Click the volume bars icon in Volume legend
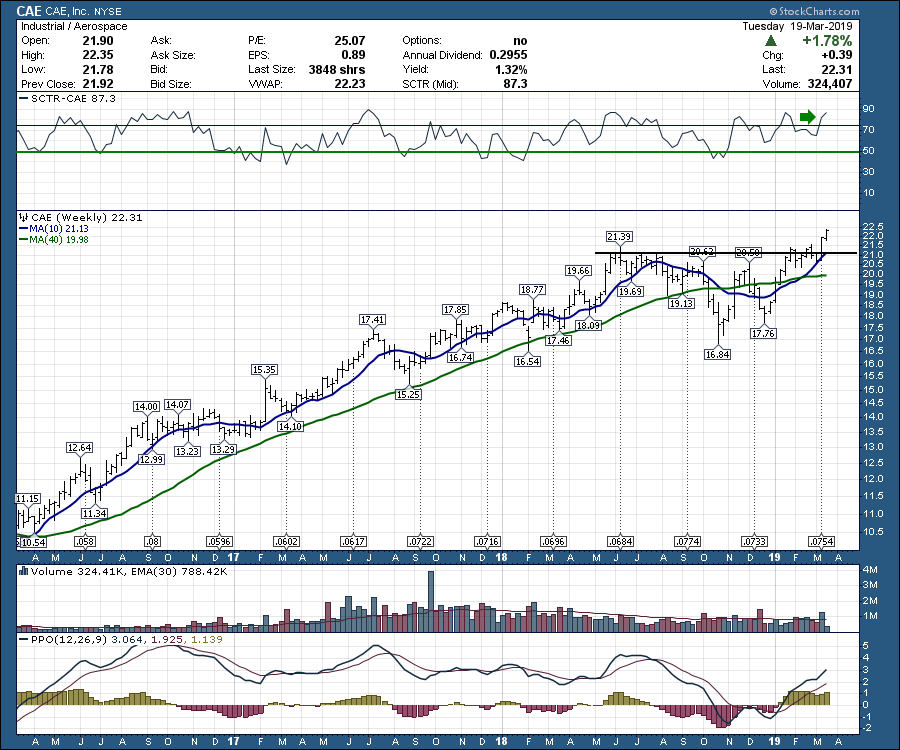 click(x=24, y=571)
